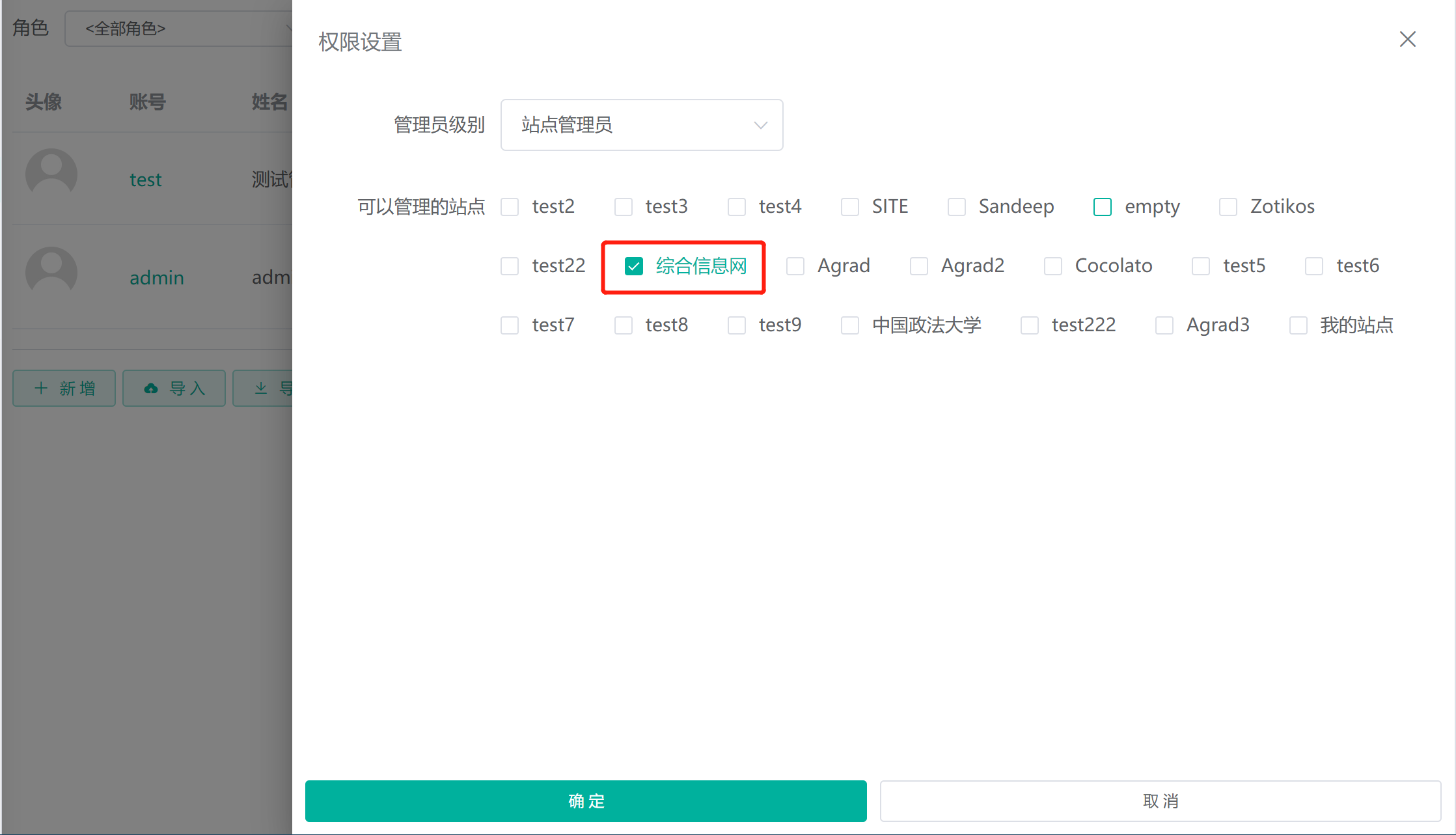This screenshot has height=835, width=1456.
Task: Click the dropdown arrow beside <全部角色>
Action: (x=289, y=29)
